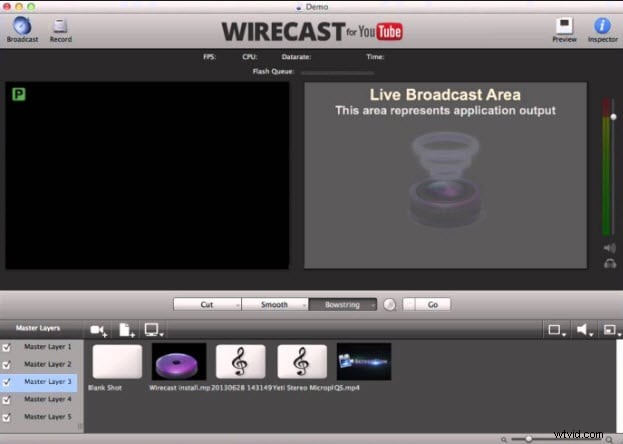The image size is (623, 444).
Task: Open the Bowstring transition dropdown arrow
Action: pyautogui.click(x=373, y=305)
